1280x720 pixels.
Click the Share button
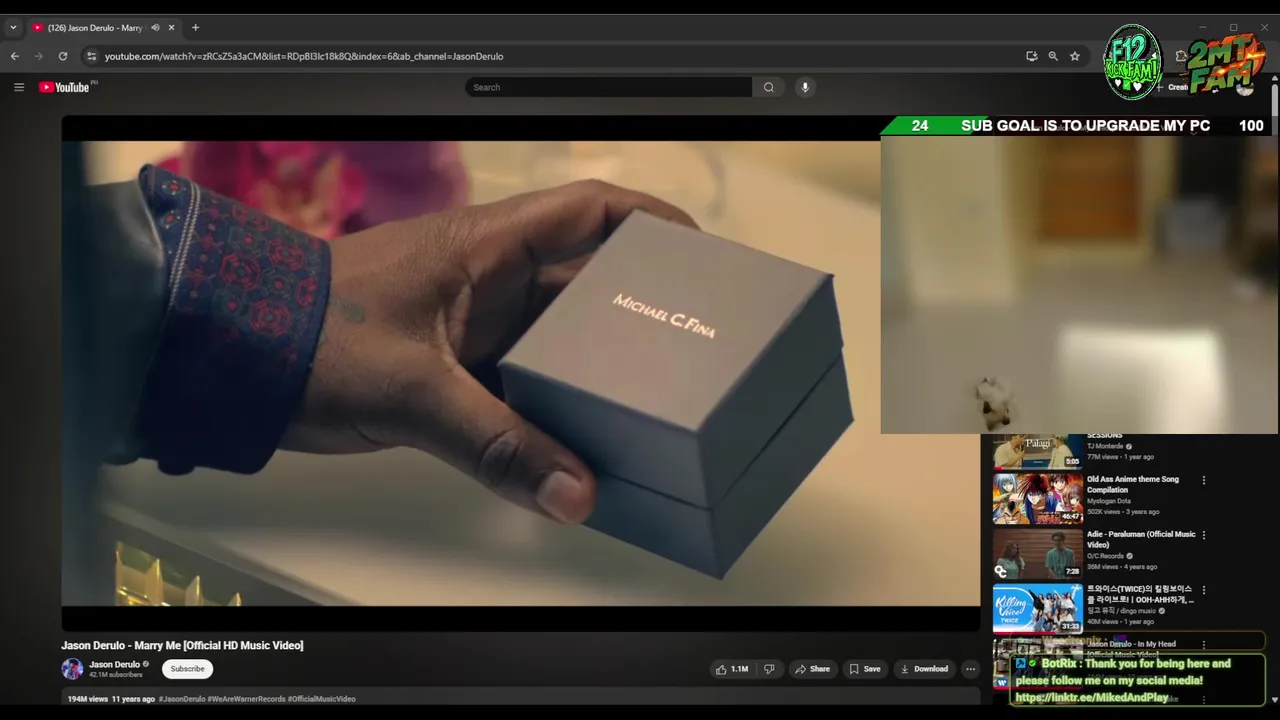[x=812, y=669]
